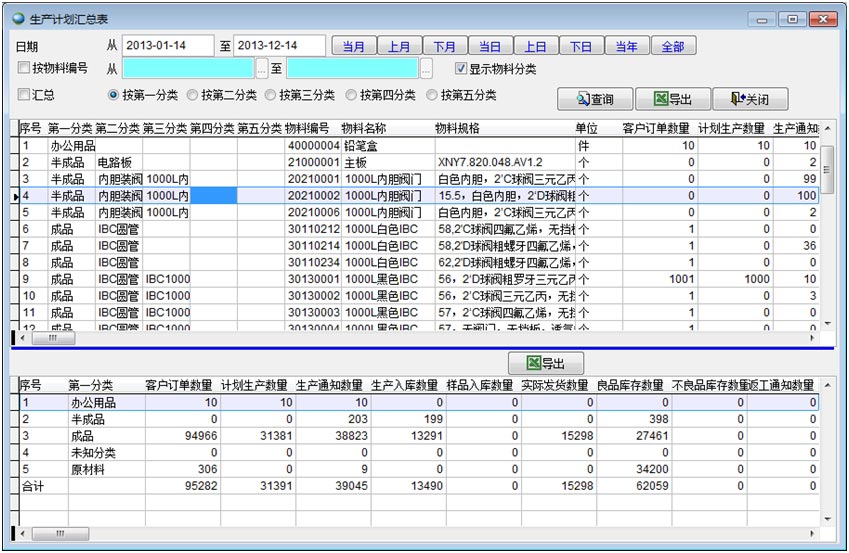Click the top 导出 export button
Viewport: 849px width, 553px height.
point(672,99)
